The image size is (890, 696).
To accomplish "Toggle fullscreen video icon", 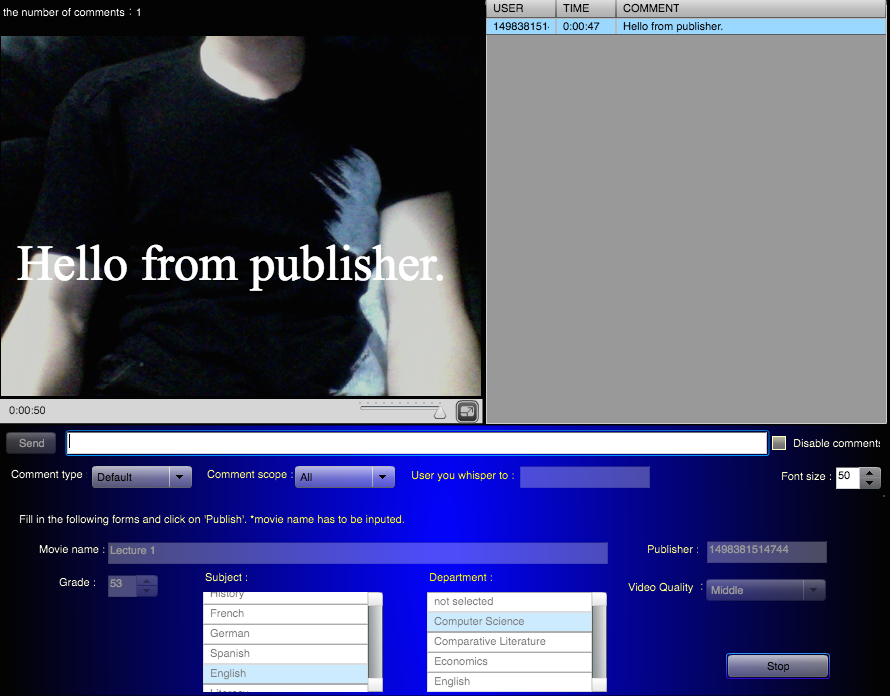I will click(x=467, y=412).
